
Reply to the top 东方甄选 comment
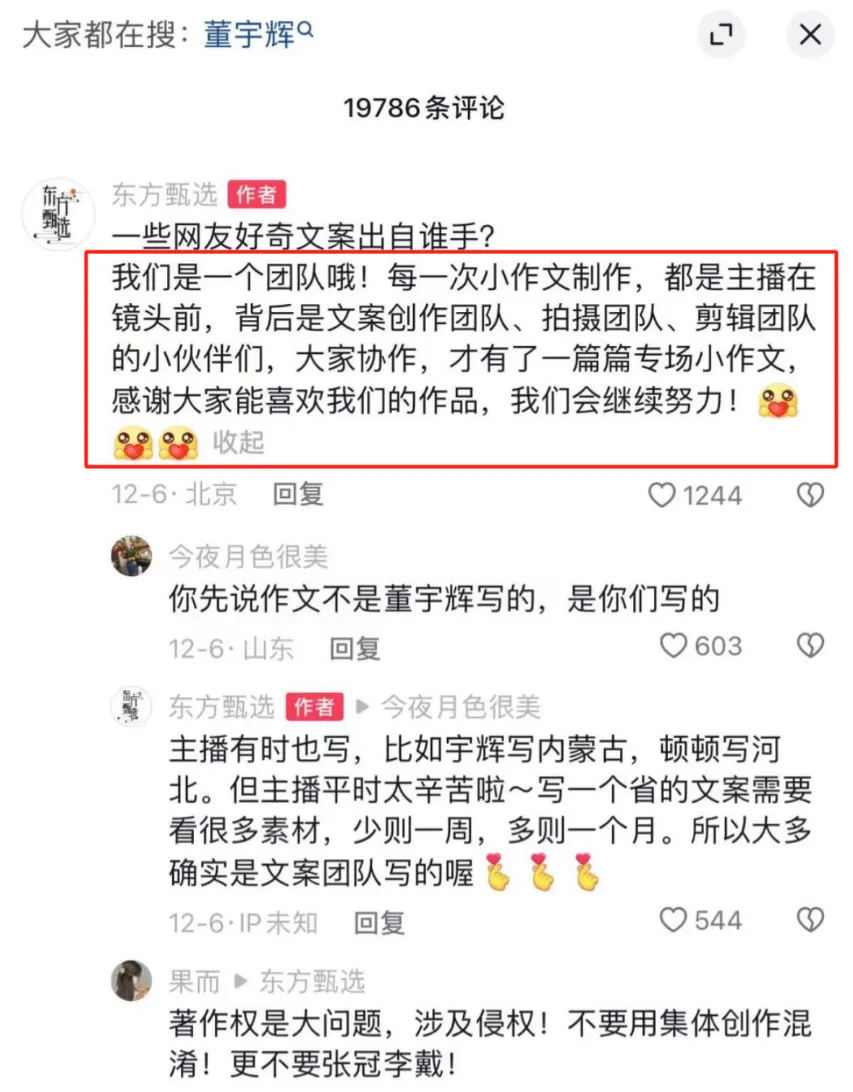[x=298, y=494]
